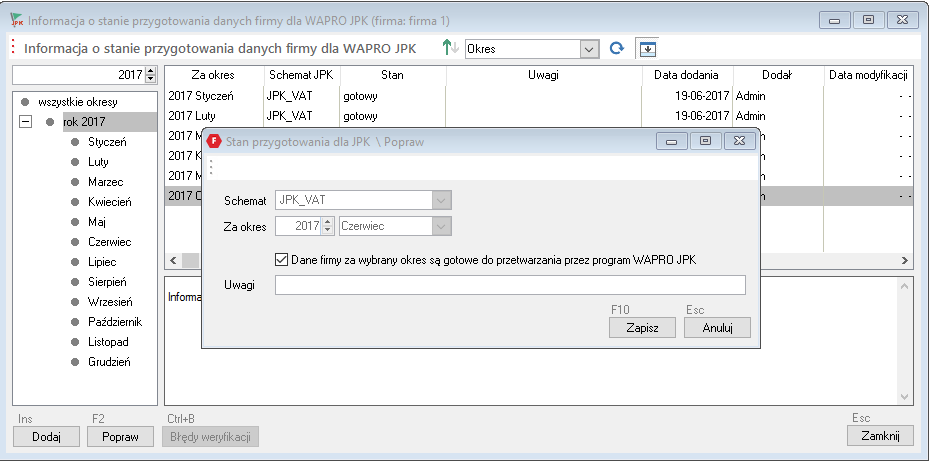Click Zapisz to save changes
This screenshot has height=462, width=929.
tap(642, 328)
